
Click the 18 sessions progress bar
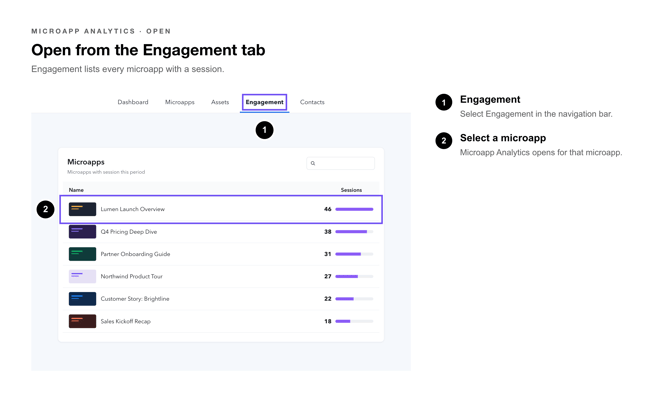pyautogui.click(x=354, y=321)
